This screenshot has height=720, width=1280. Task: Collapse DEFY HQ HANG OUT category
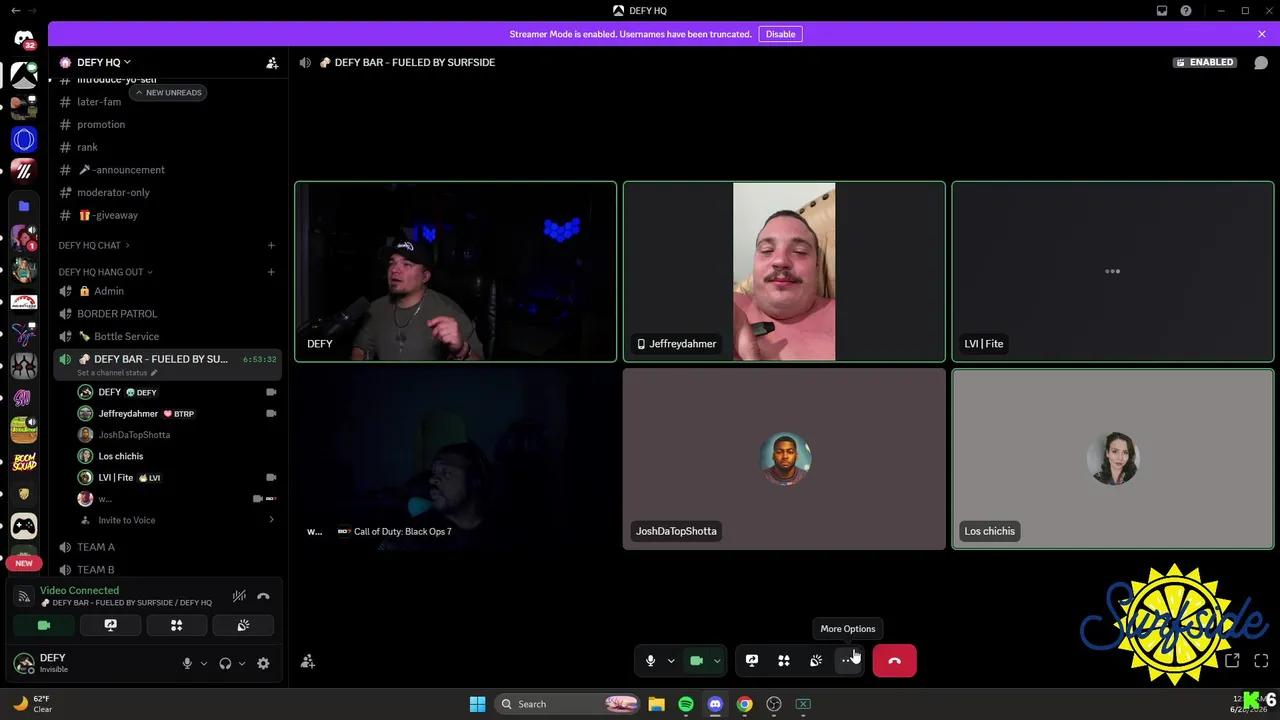pyautogui.click(x=106, y=272)
